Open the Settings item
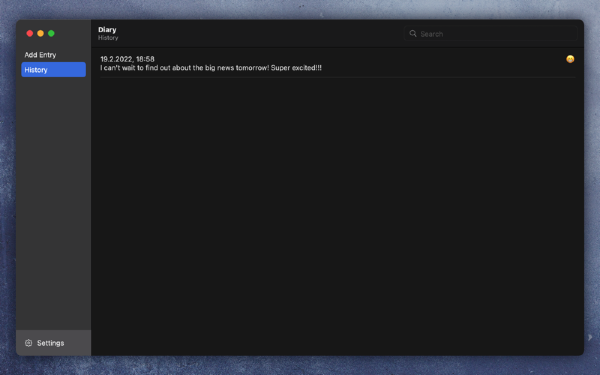This screenshot has width=600, height=375. (x=54, y=343)
